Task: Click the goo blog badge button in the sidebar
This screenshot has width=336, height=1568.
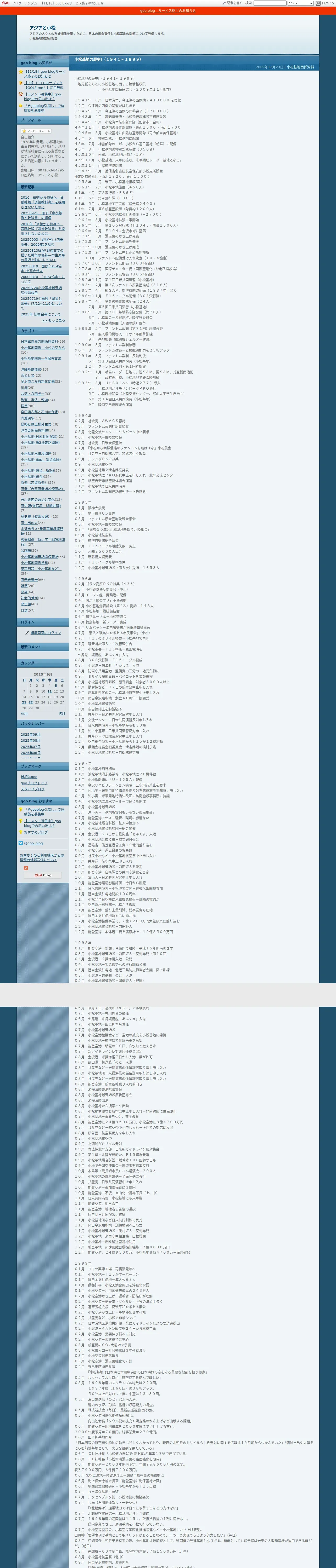Action: click(43, 875)
